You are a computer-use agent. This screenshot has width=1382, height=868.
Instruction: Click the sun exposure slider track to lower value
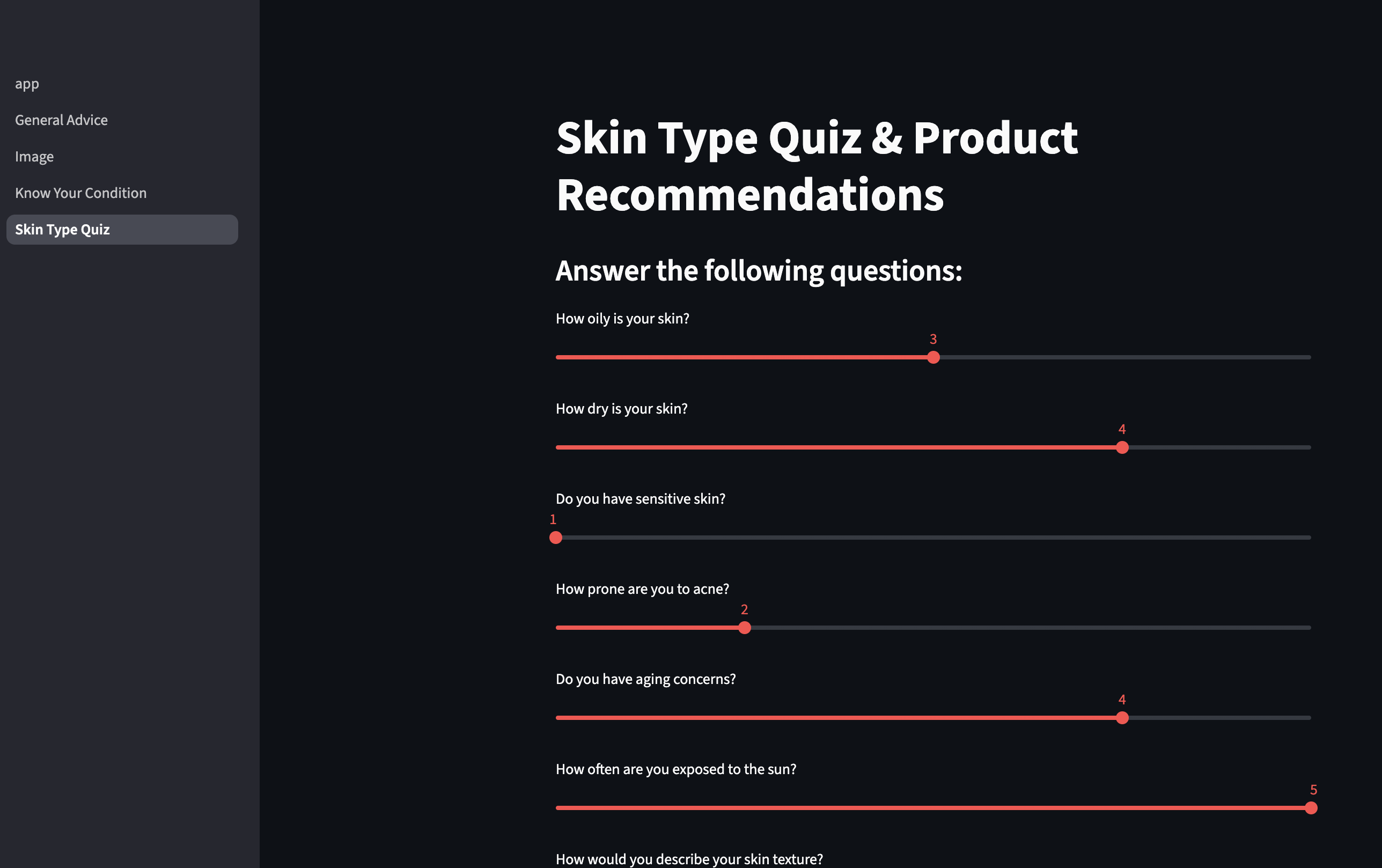coord(918,808)
